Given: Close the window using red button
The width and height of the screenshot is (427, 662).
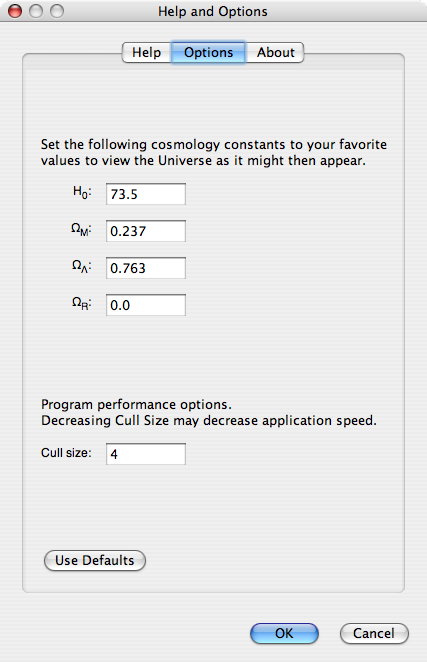Looking at the screenshot, I should [x=15, y=11].
